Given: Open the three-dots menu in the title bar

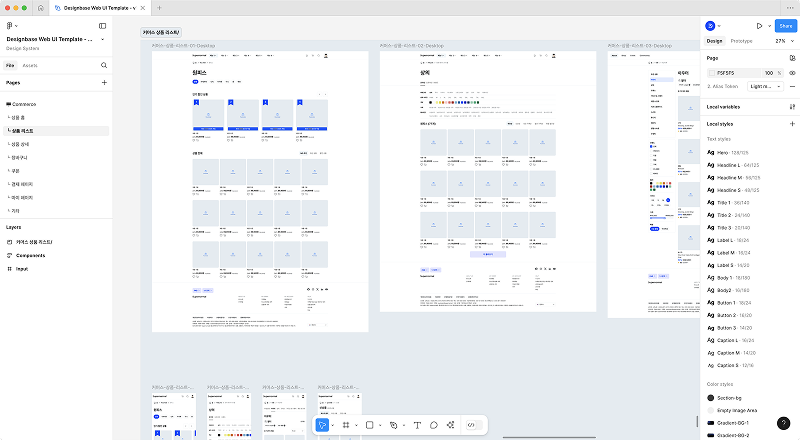Looking at the screenshot, I should click(x=790, y=8).
